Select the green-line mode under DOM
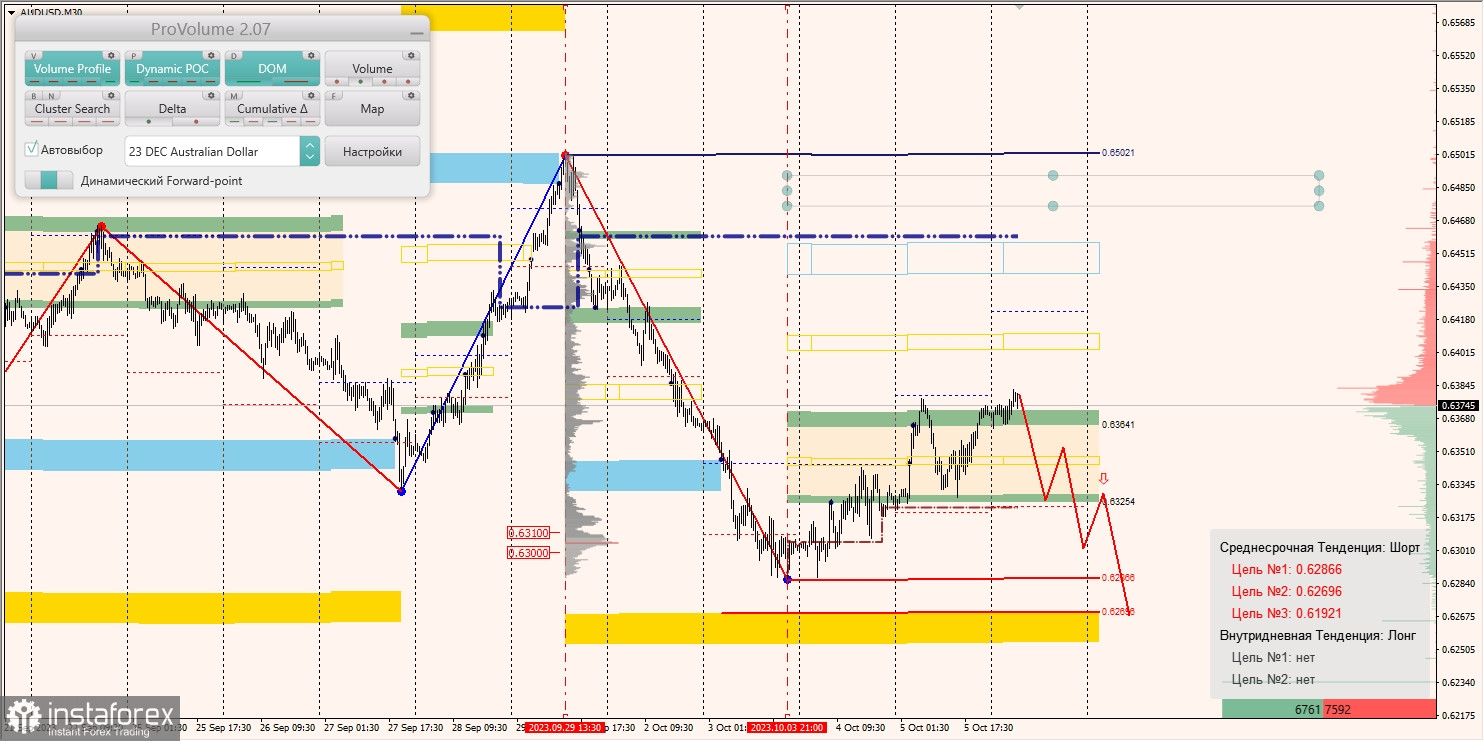Viewport: 1484px width, 741px height. tap(248, 81)
